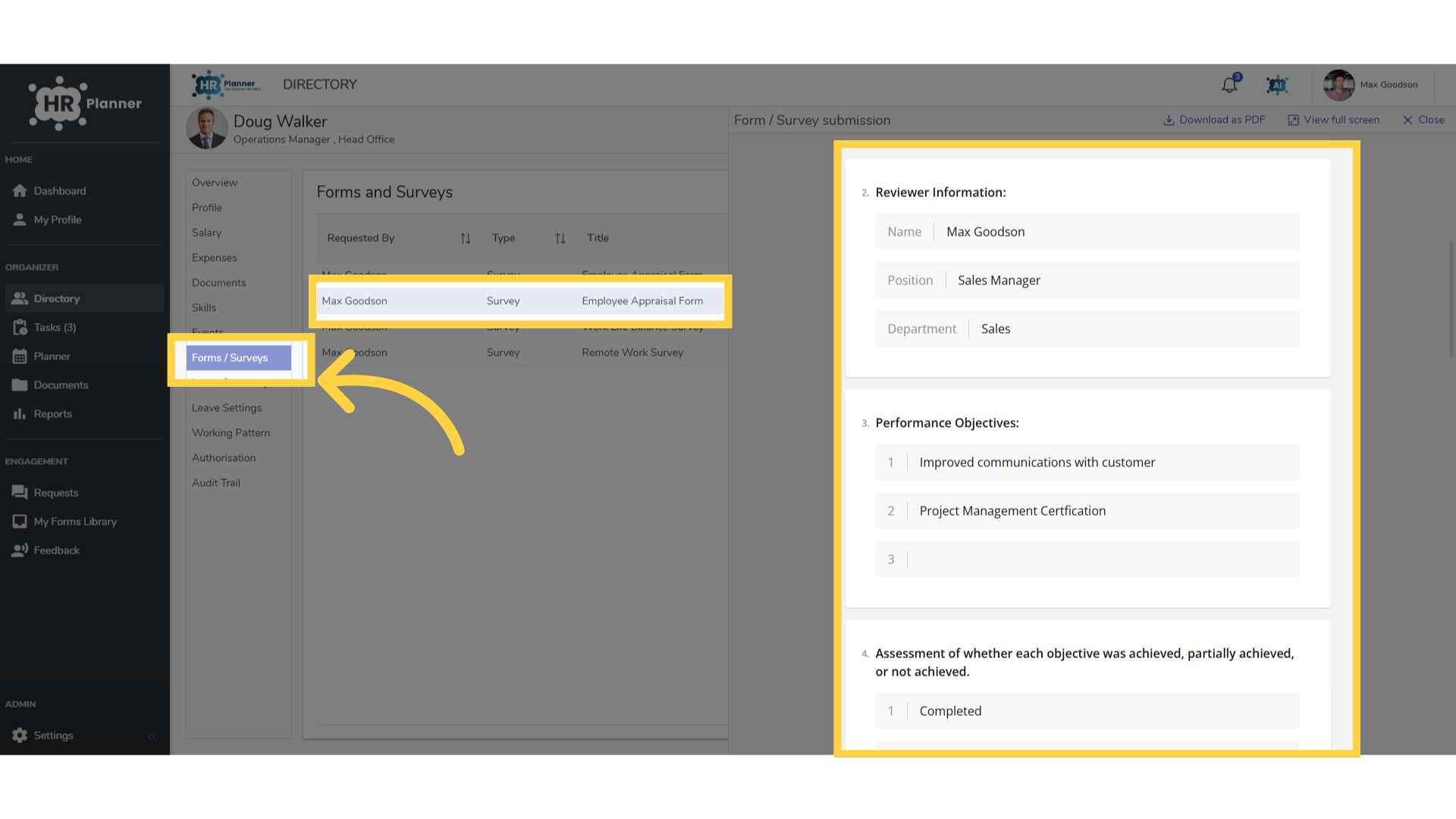Viewport: 1456px width, 819px height.
Task: Click Position field Sales Manager
Action: (1087, 281)
